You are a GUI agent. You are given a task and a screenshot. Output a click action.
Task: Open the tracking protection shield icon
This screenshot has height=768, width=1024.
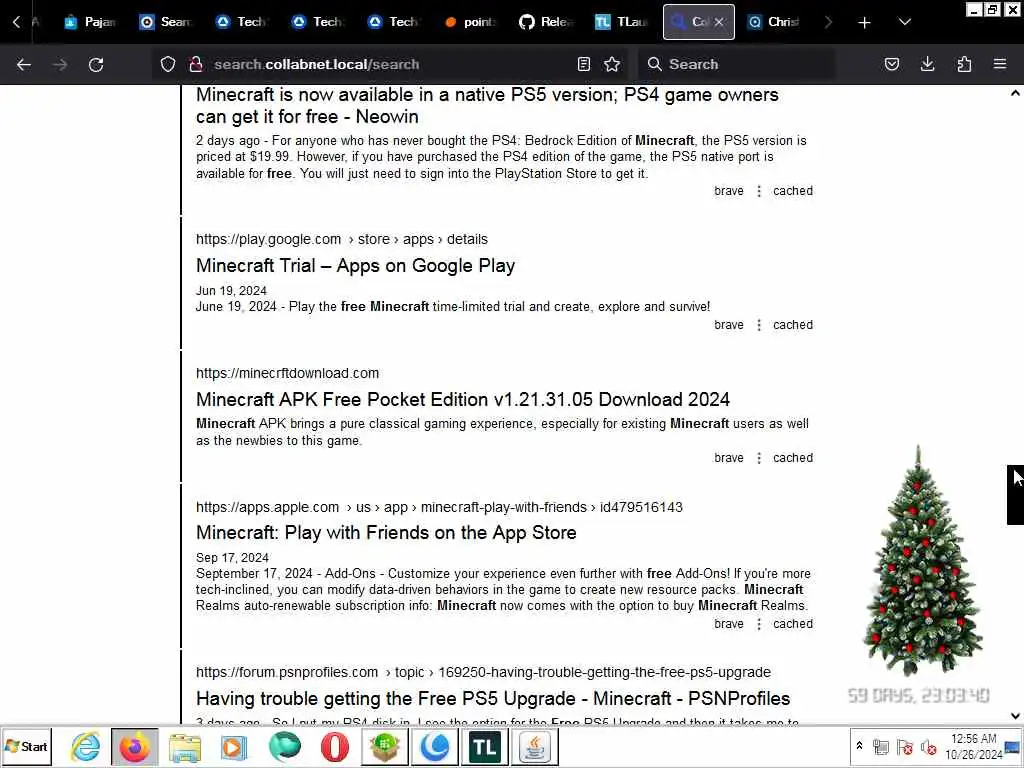(x=168, y=64)
